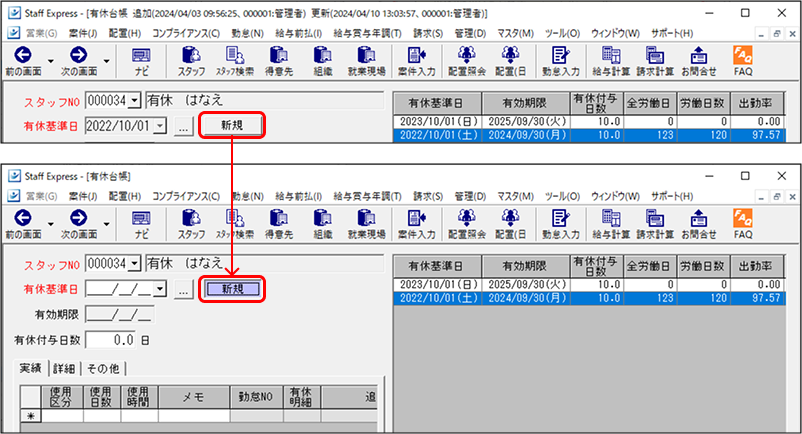Go to previous screen in upper window
The height and width of the screenshot is (434, 802).
(23, 61)
